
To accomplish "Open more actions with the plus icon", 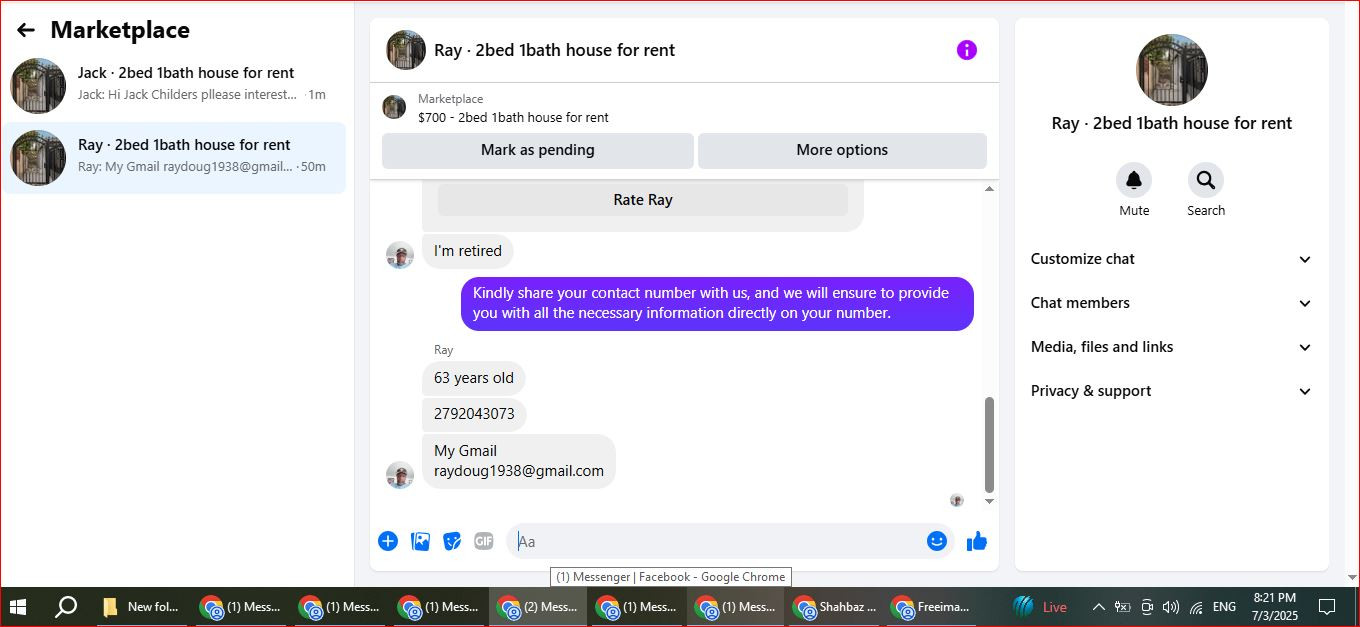I will 388,541.
